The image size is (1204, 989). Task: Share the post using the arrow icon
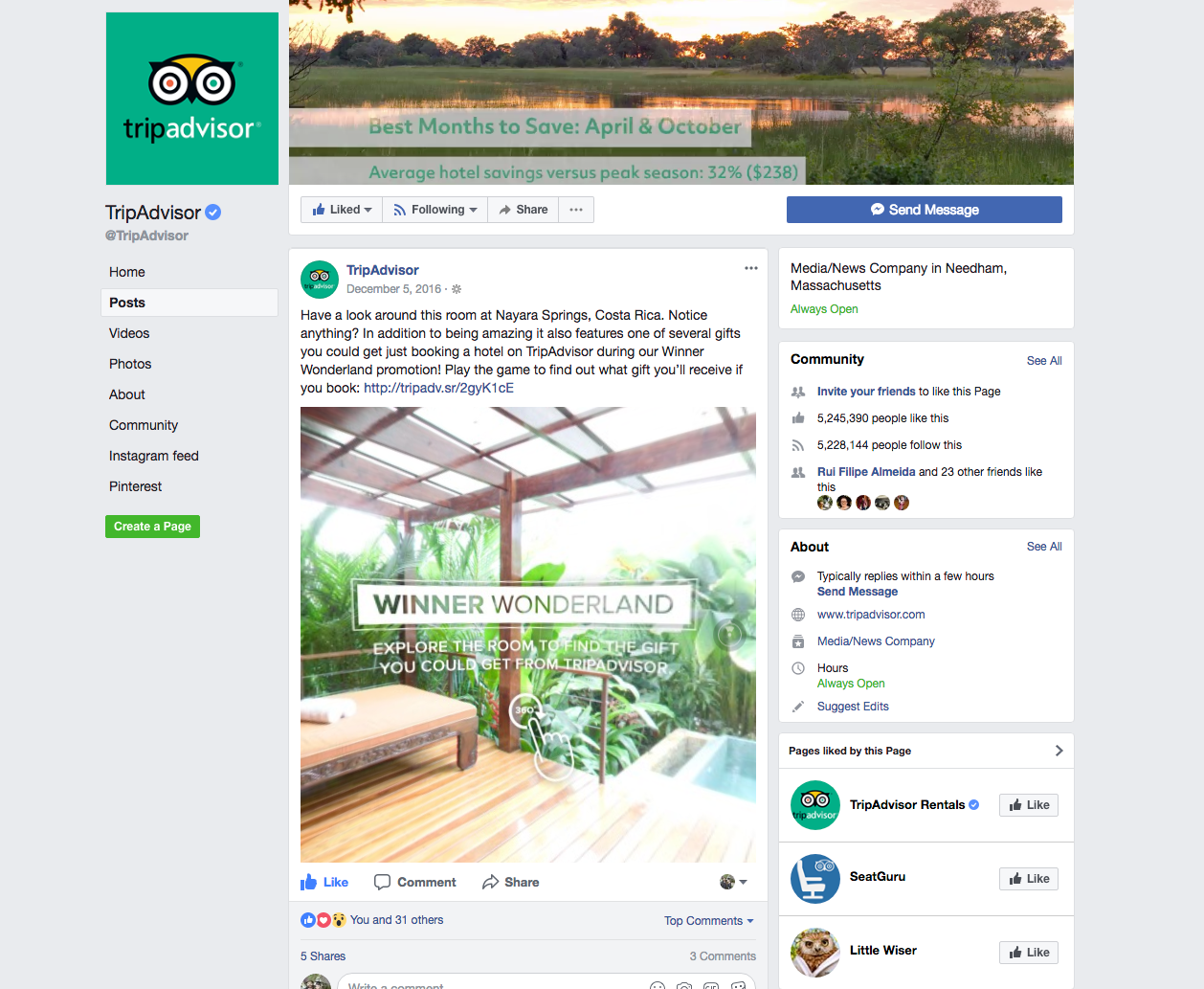point(491,882)
